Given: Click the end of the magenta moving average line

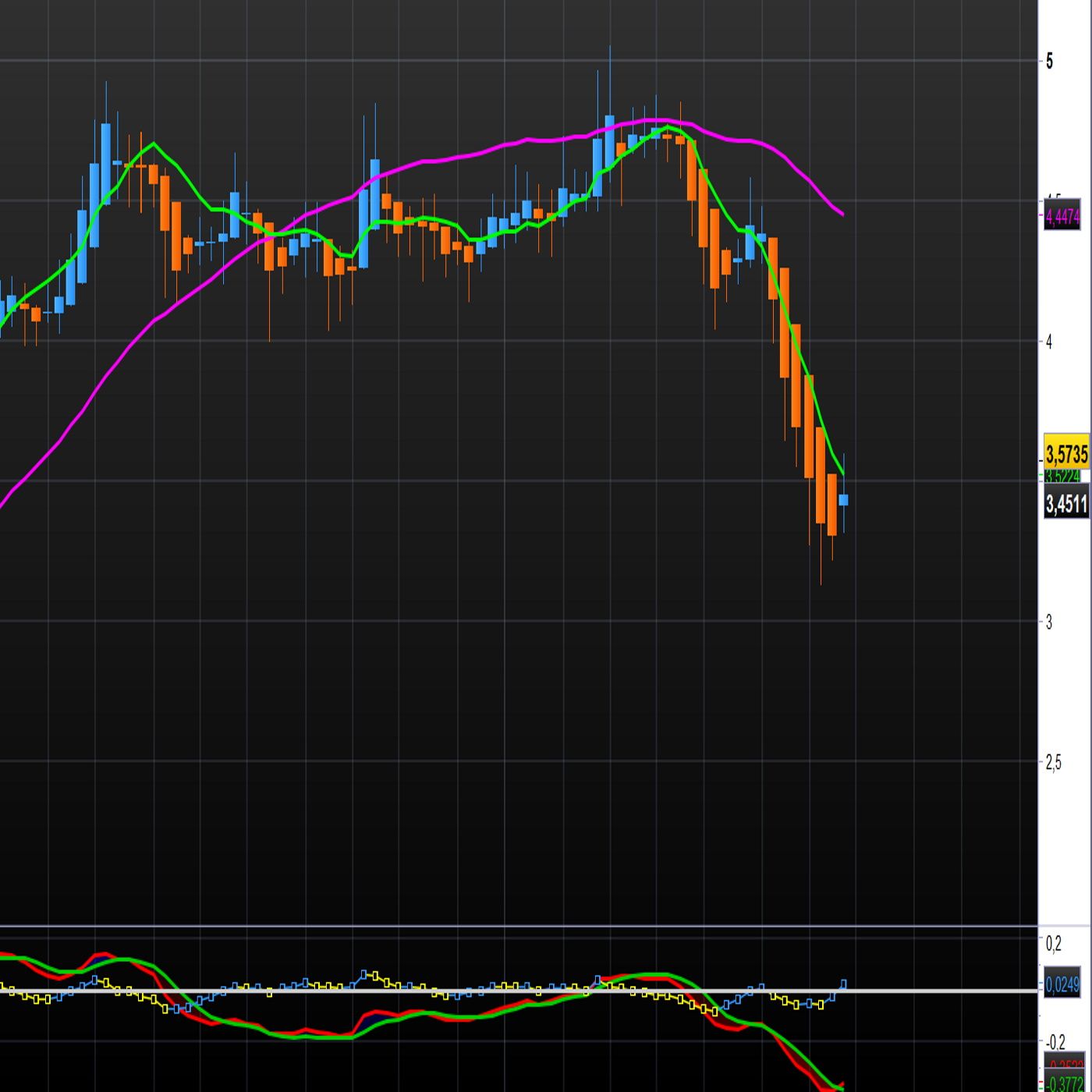Looking at the screenshot, I should [842, 214].
